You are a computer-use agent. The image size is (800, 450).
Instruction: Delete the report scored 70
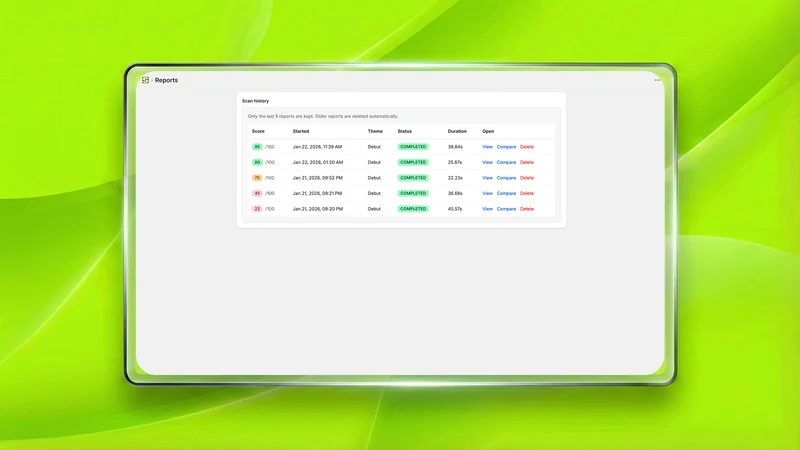coord(527,178)
